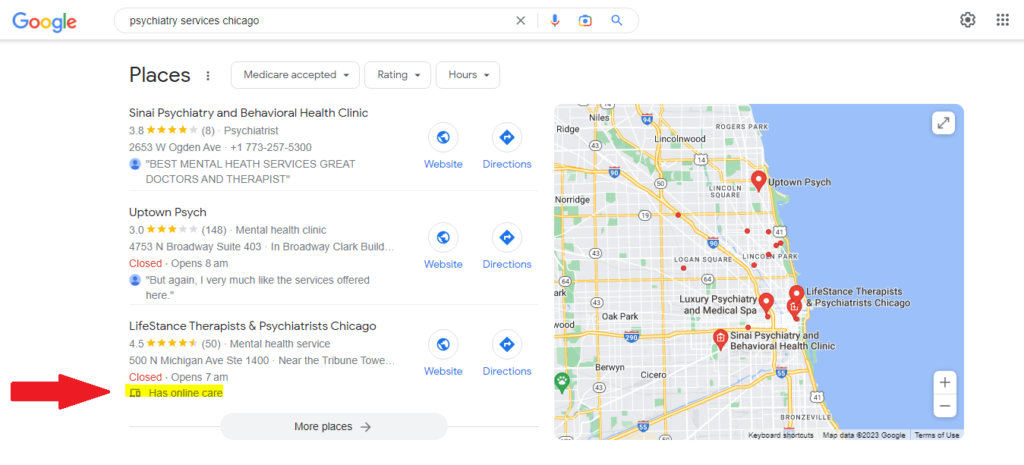Click LifeStance 4.5 star rating

[x=174, y=344]
